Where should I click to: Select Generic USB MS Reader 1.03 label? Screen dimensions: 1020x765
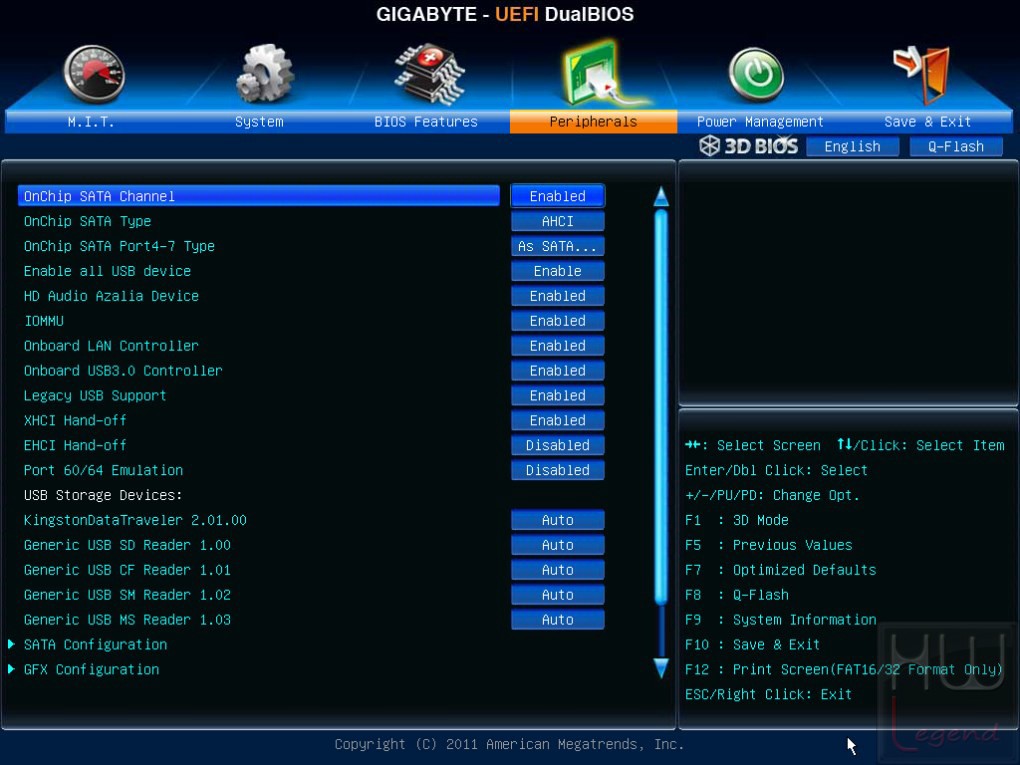(128, 619)
